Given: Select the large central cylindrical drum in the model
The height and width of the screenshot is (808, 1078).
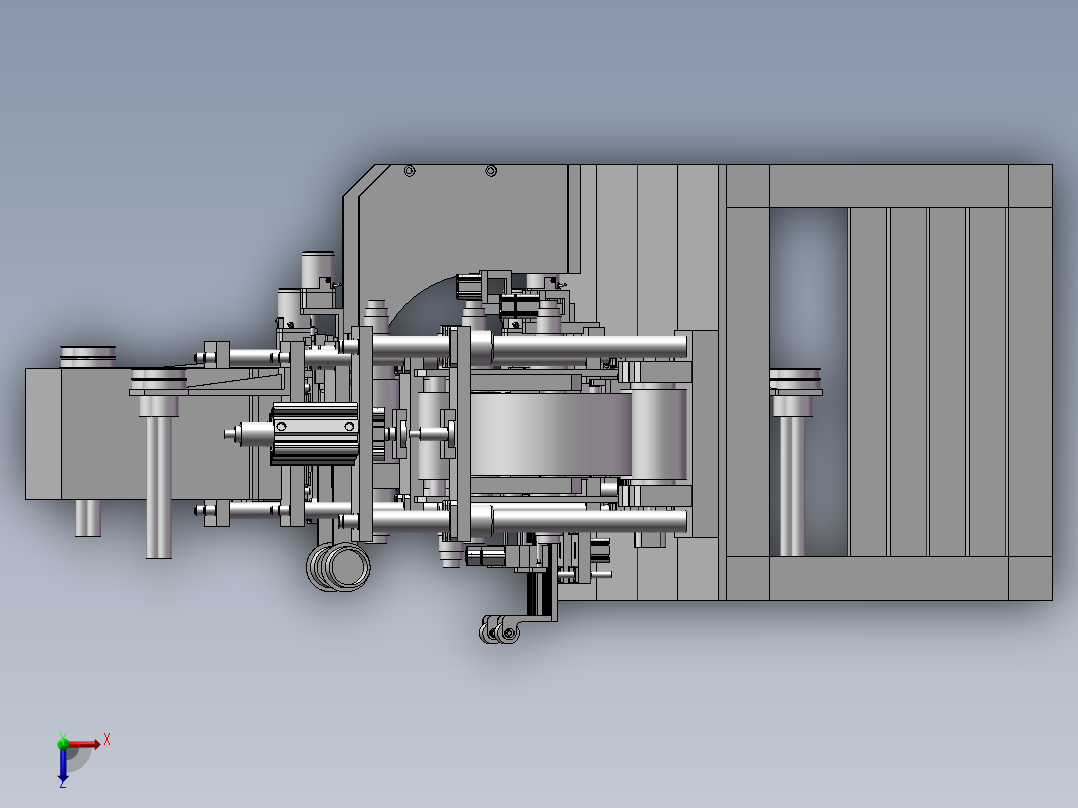Looking at the screenshot, I should coord(551,435).
